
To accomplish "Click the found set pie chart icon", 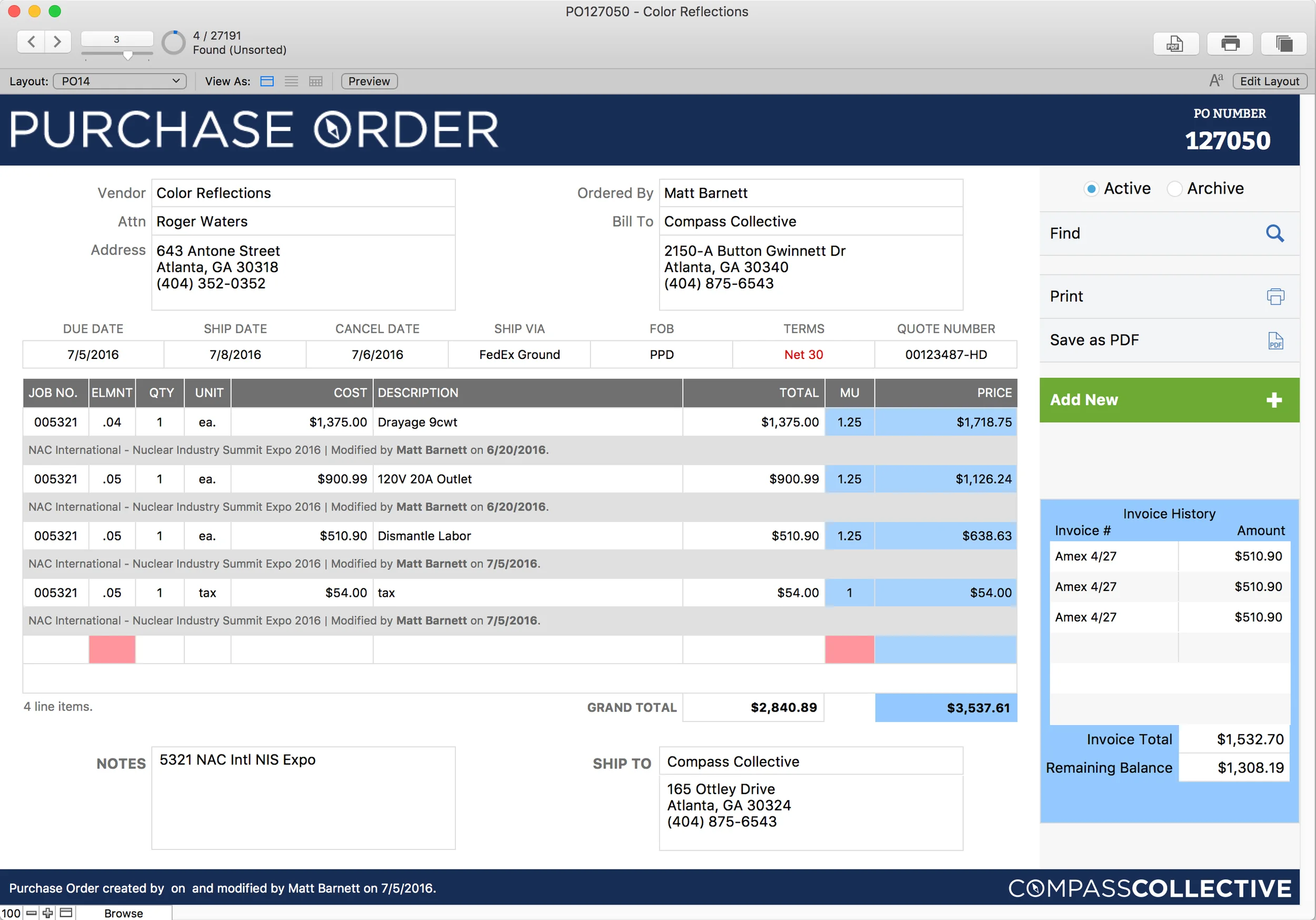I will pos(173,43).
